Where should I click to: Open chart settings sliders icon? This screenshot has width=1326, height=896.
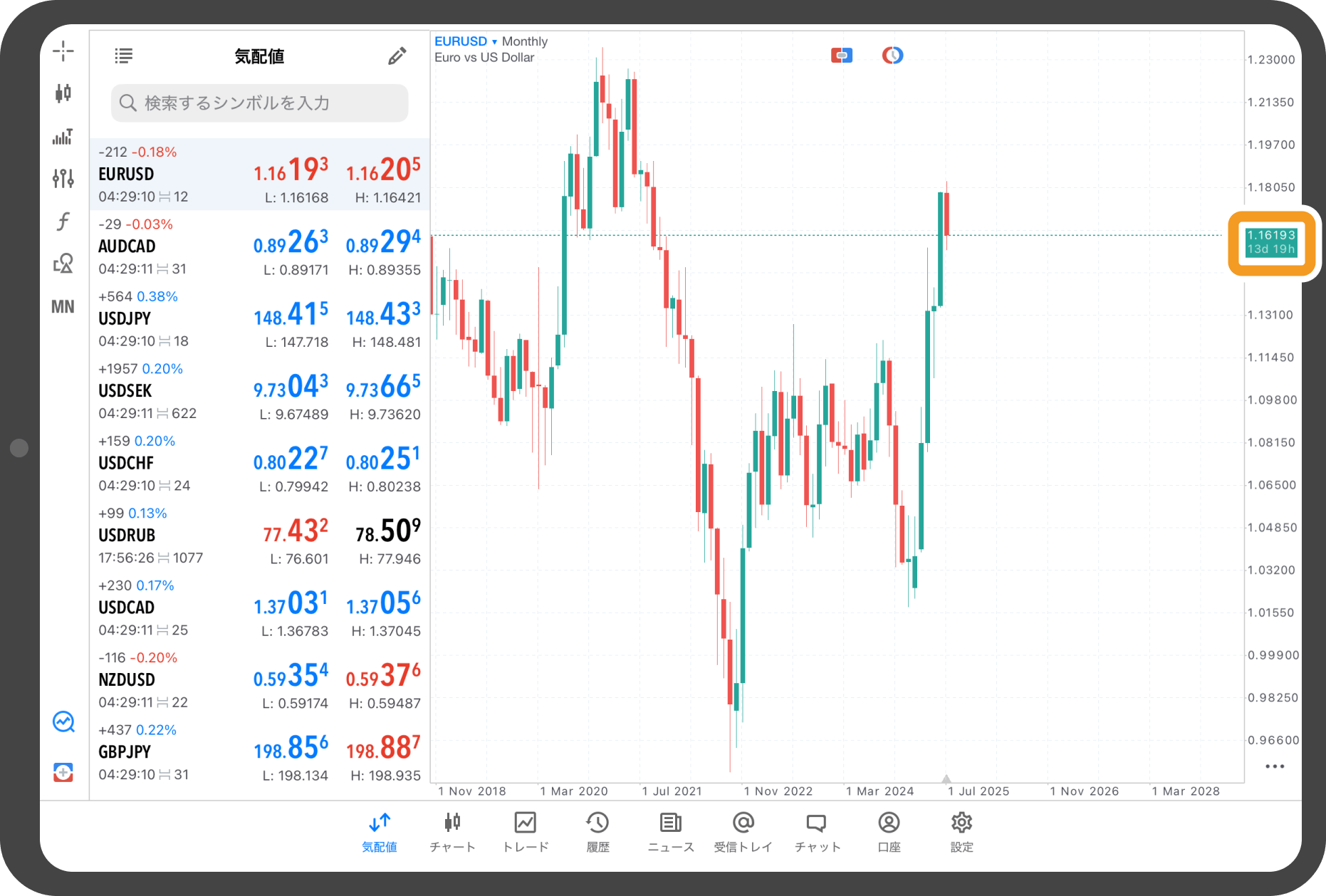[63, 178]
